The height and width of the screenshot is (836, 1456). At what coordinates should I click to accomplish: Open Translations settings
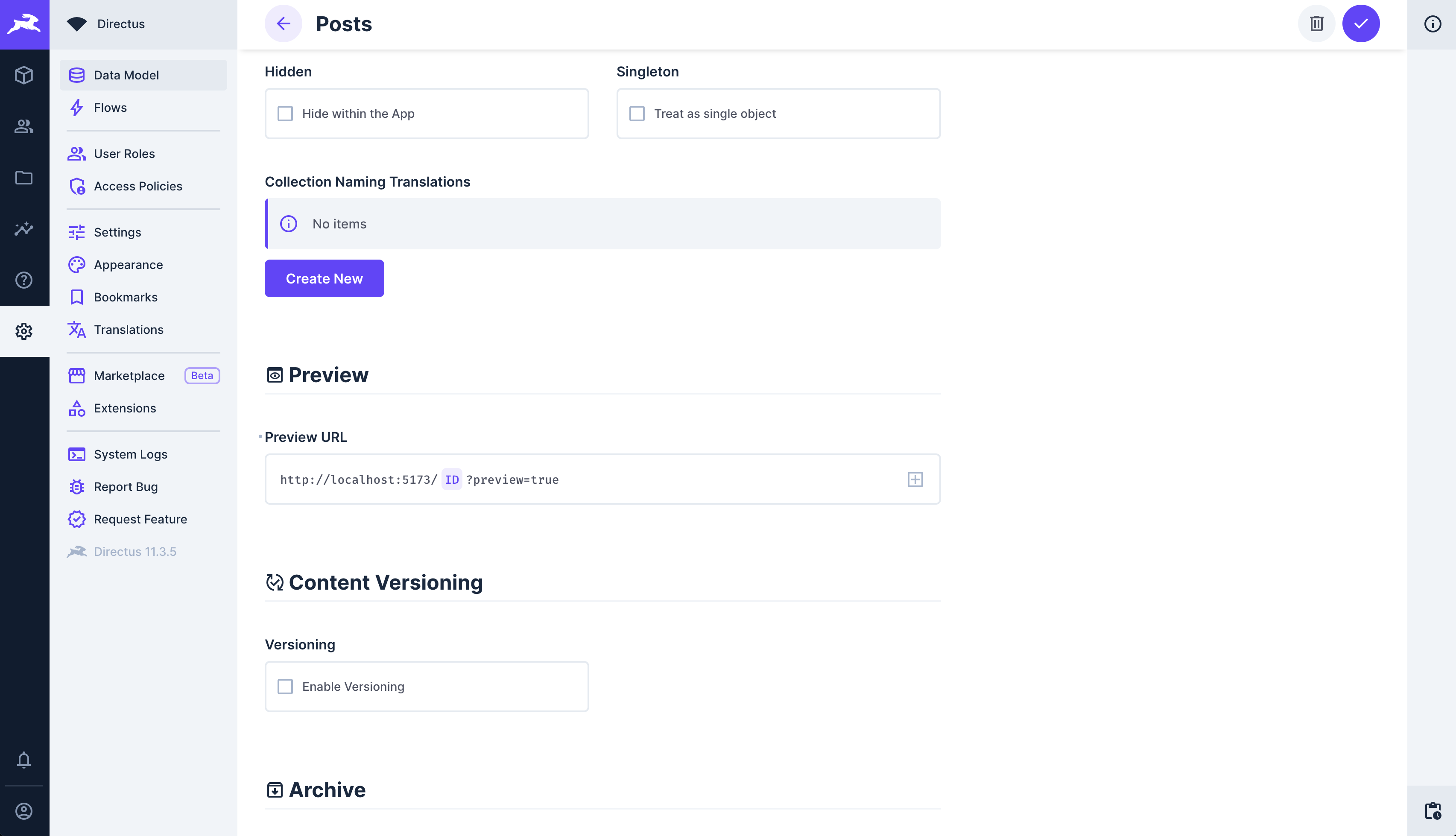pyautogui.click(x=128, y=329)
